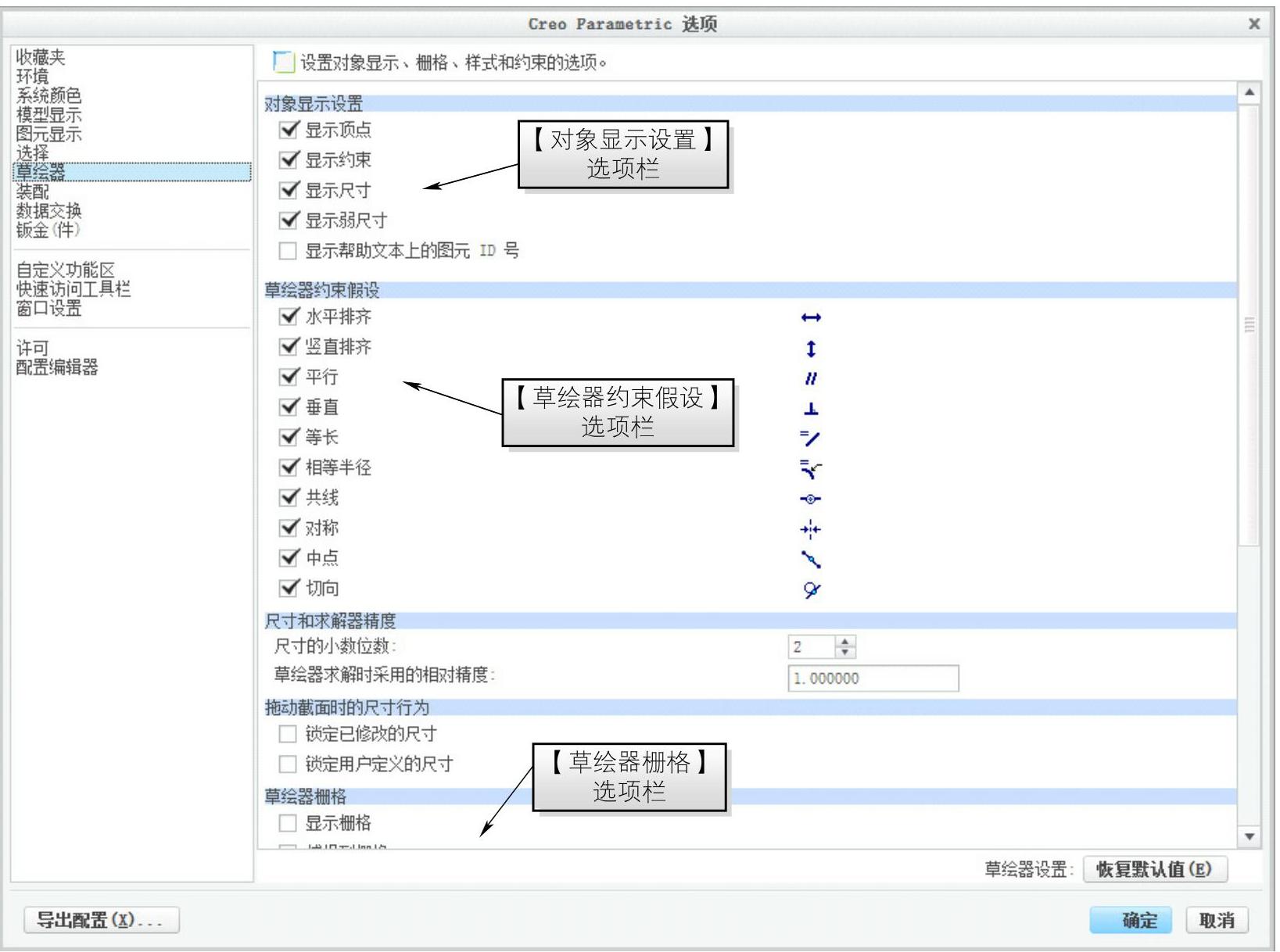The image size is (1280, 952).
Task: Select 草绘器 category
Action: pos(132,172)
